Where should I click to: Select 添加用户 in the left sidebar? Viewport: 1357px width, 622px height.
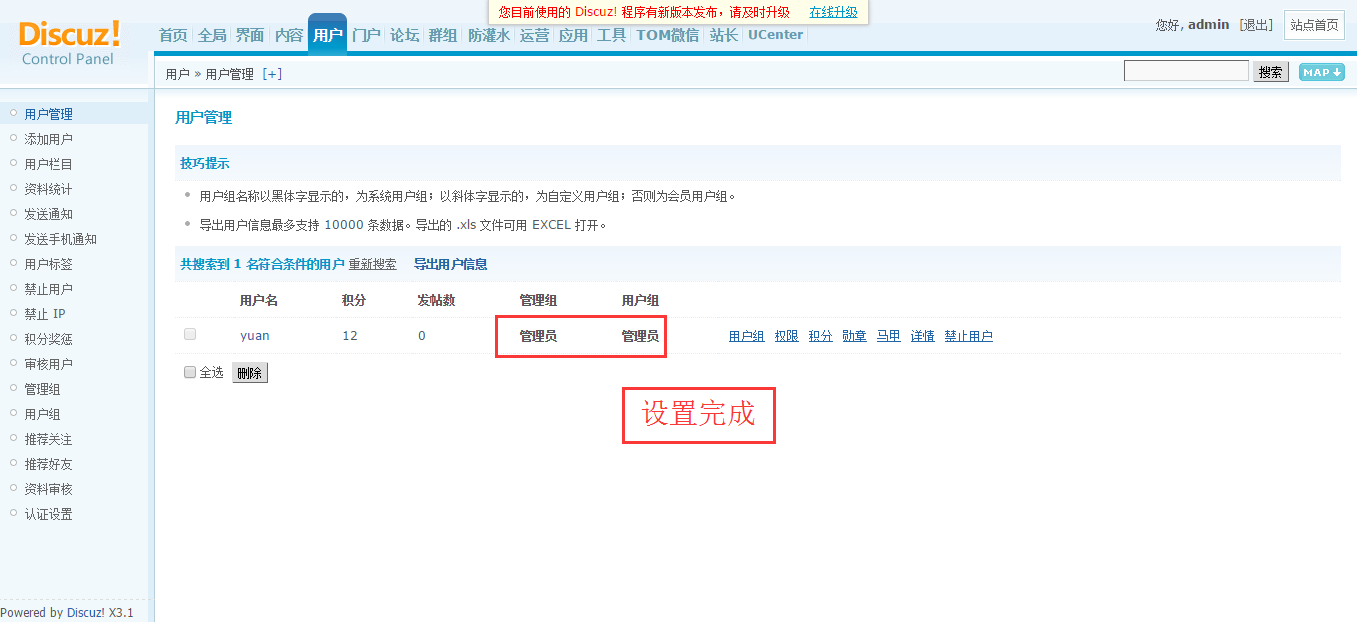click(x=48, y=139)
